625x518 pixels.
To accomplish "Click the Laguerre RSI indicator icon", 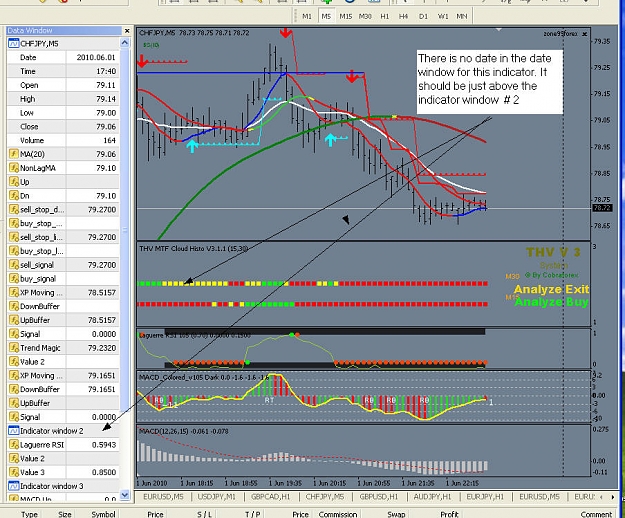I will tap(14, 445).
